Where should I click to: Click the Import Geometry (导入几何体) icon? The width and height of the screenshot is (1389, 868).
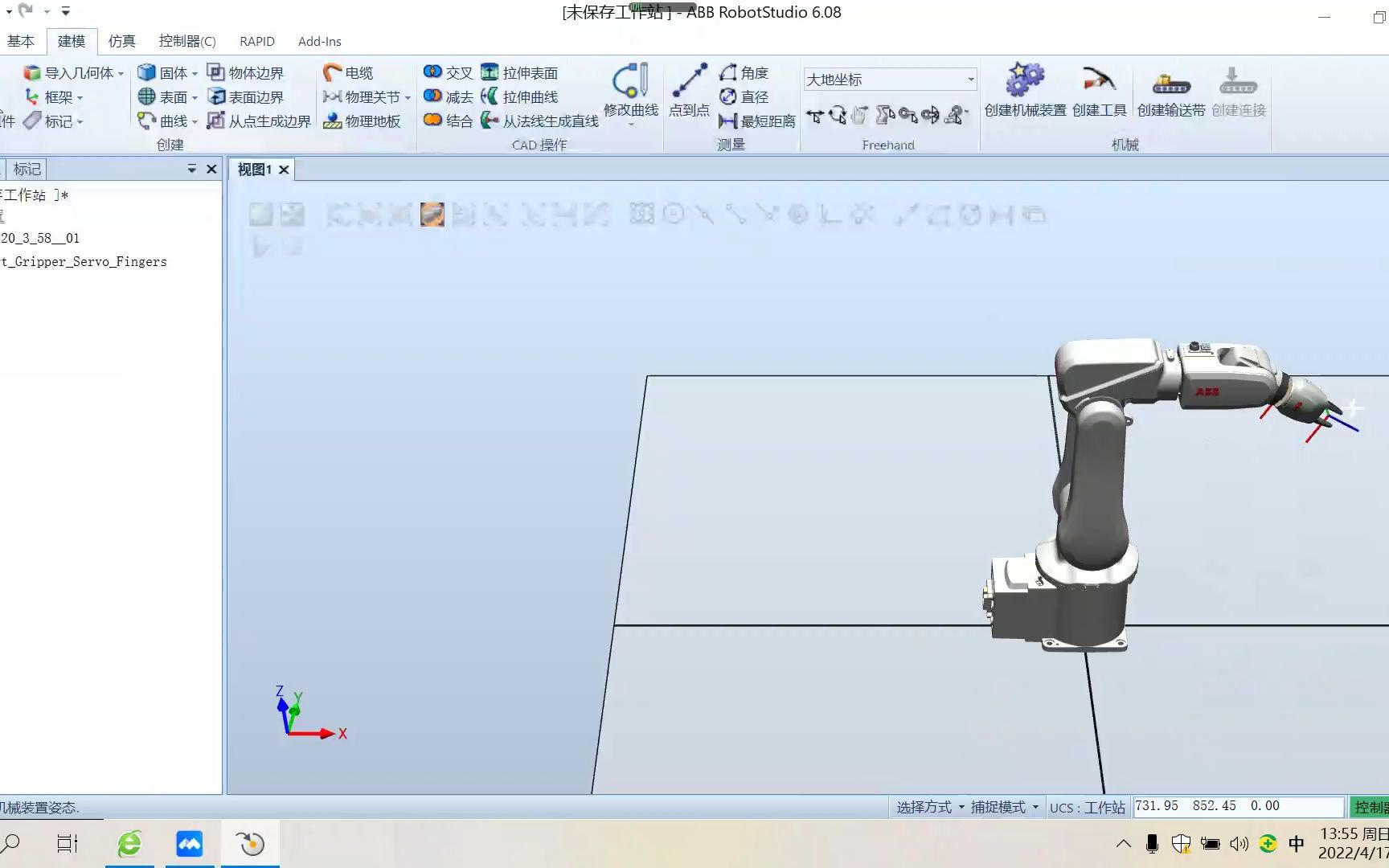coord(32,73)
